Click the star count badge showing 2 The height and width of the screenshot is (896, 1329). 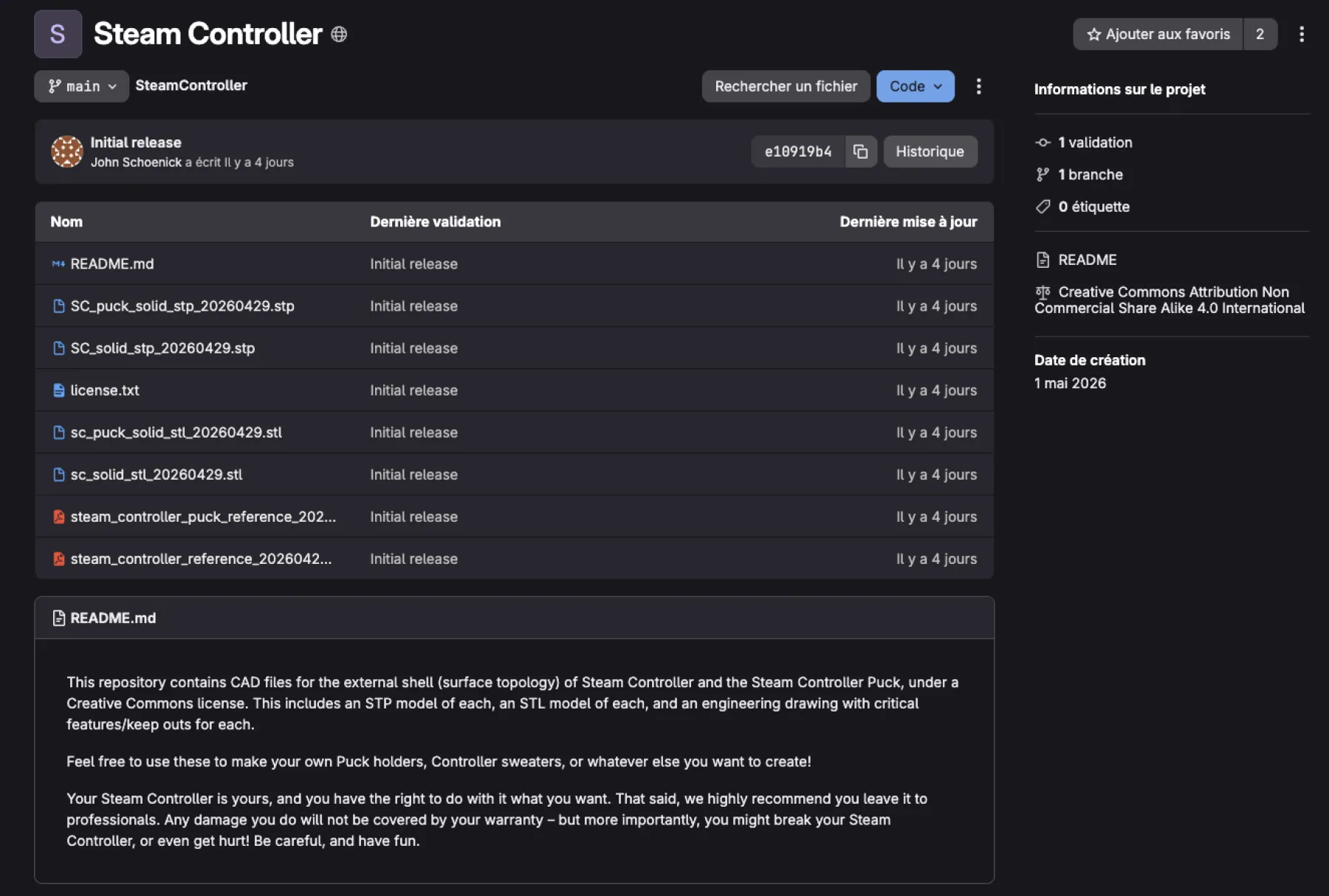1260,34
